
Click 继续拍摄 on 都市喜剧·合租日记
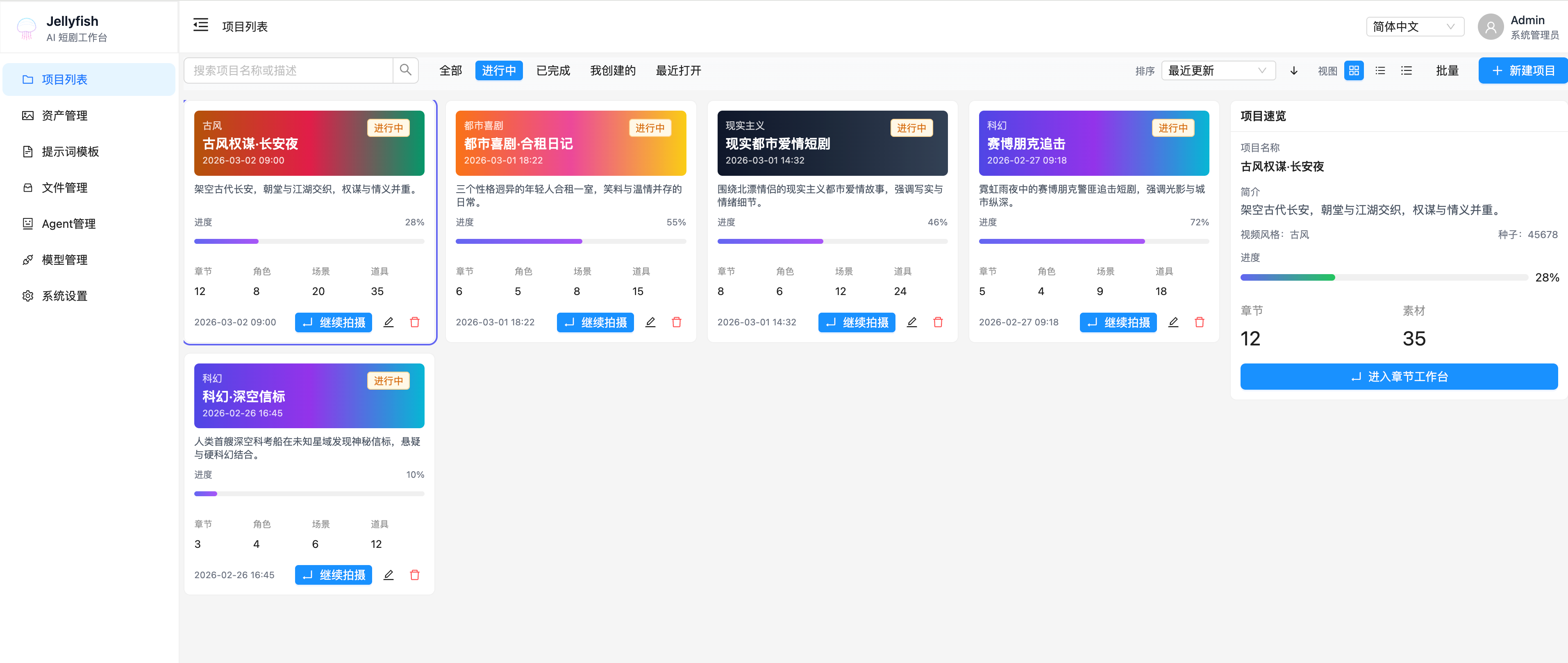[595, 322]
